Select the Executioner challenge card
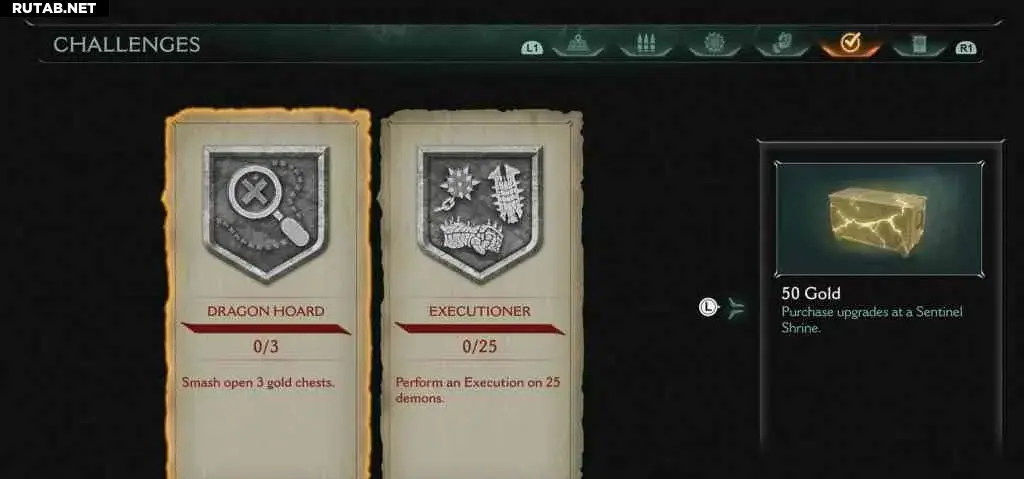The image size is (1024, 479). coord(481,294)
